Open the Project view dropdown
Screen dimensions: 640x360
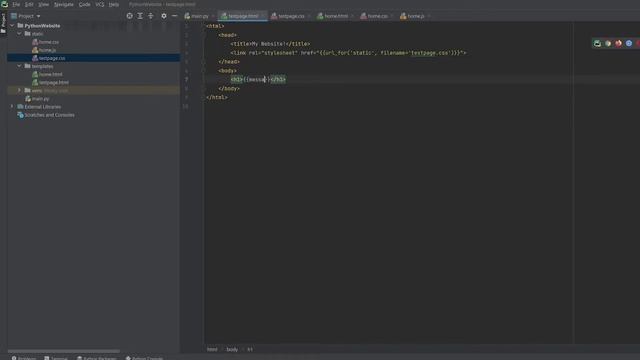click(26, 16)
